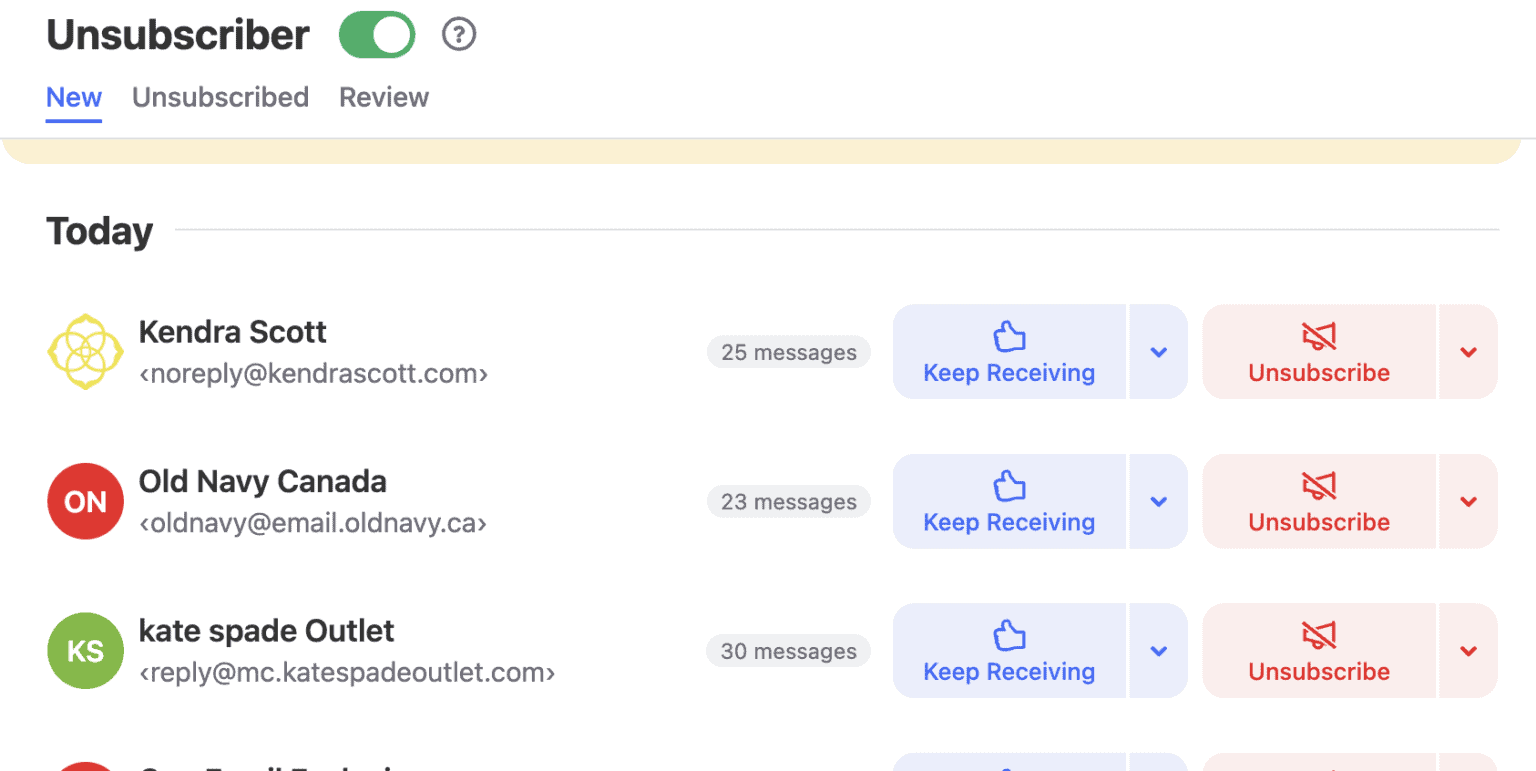Open Unsubscribe dropdown for kate spade Outlet
1536x771 pixels.
1468,650
